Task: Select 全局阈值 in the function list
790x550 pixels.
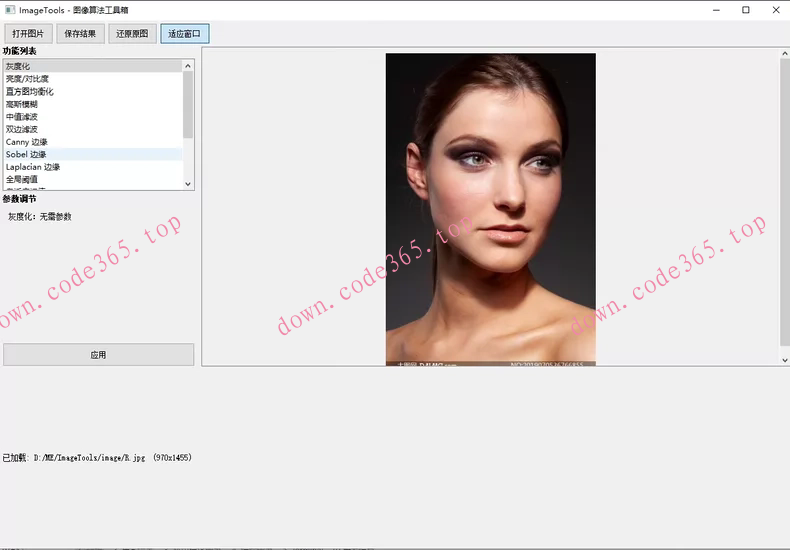Action: click(x=22, y=180)
